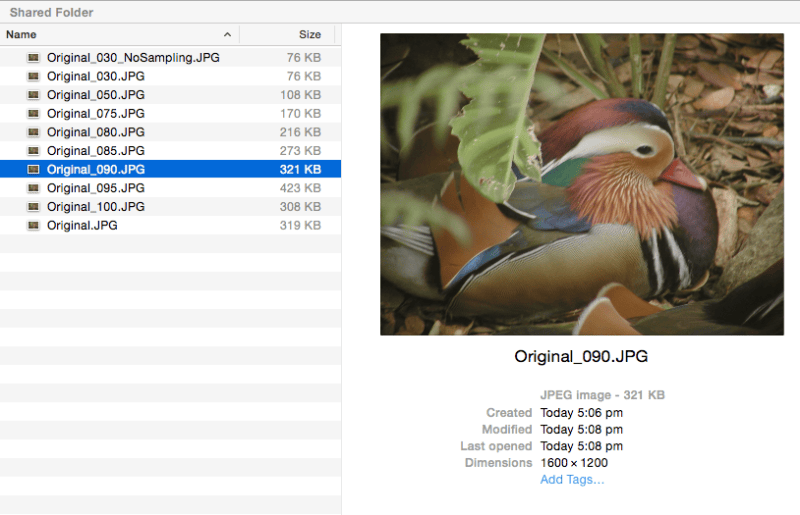Select the file name Original_095.JPG
800x515 pixels.
pyautogui.click(x=96, y=188)
